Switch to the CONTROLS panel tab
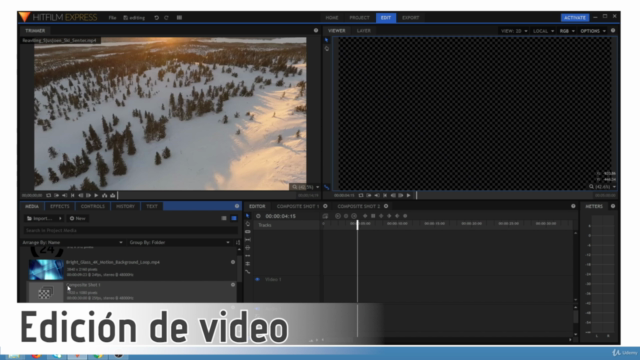Image resolution: width=640 pixels, height=360 pixels. click(93, 207)
